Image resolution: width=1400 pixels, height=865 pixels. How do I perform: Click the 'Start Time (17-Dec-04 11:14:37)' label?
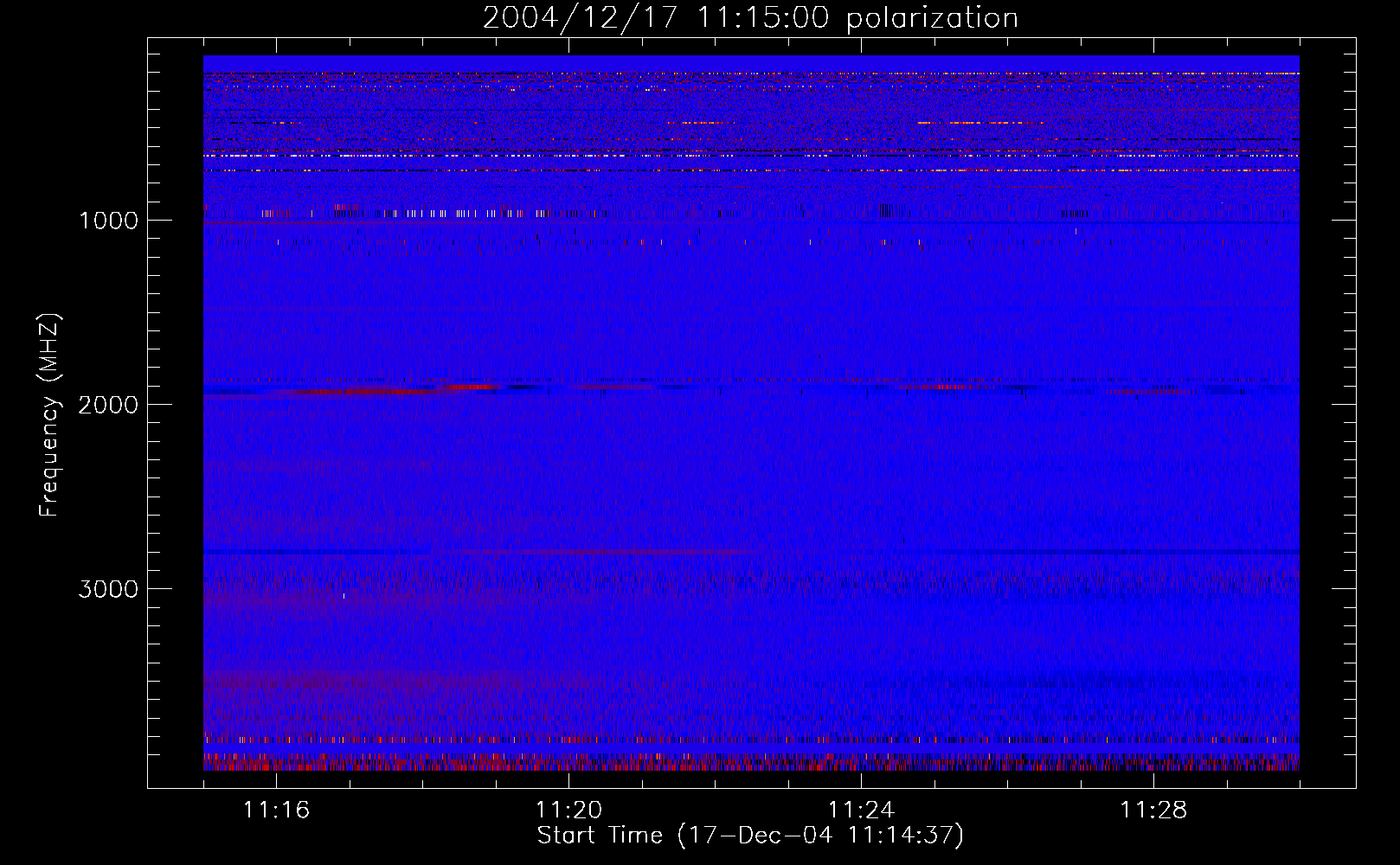pyautogui.click(x=750, y=836)
